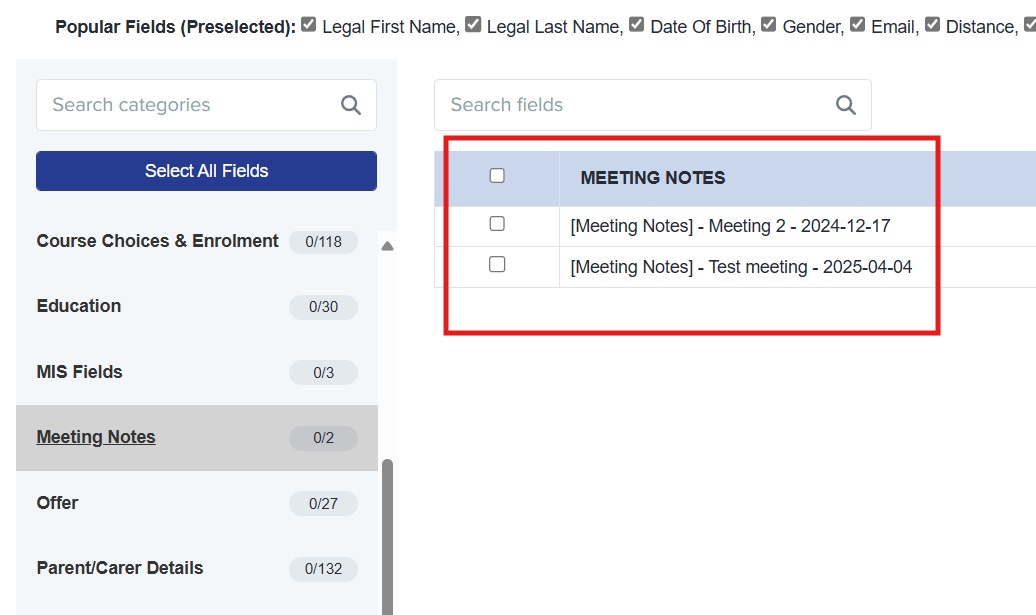Click the search categories magnifier icon

(x=351, y=105)
